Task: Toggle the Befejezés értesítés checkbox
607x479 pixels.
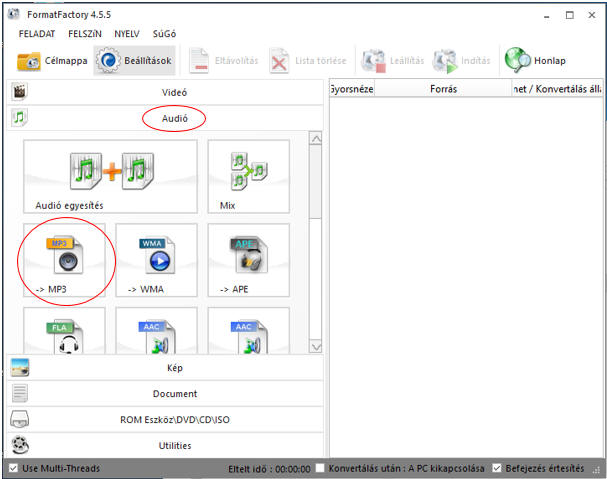Action: (x=497, y=468)
